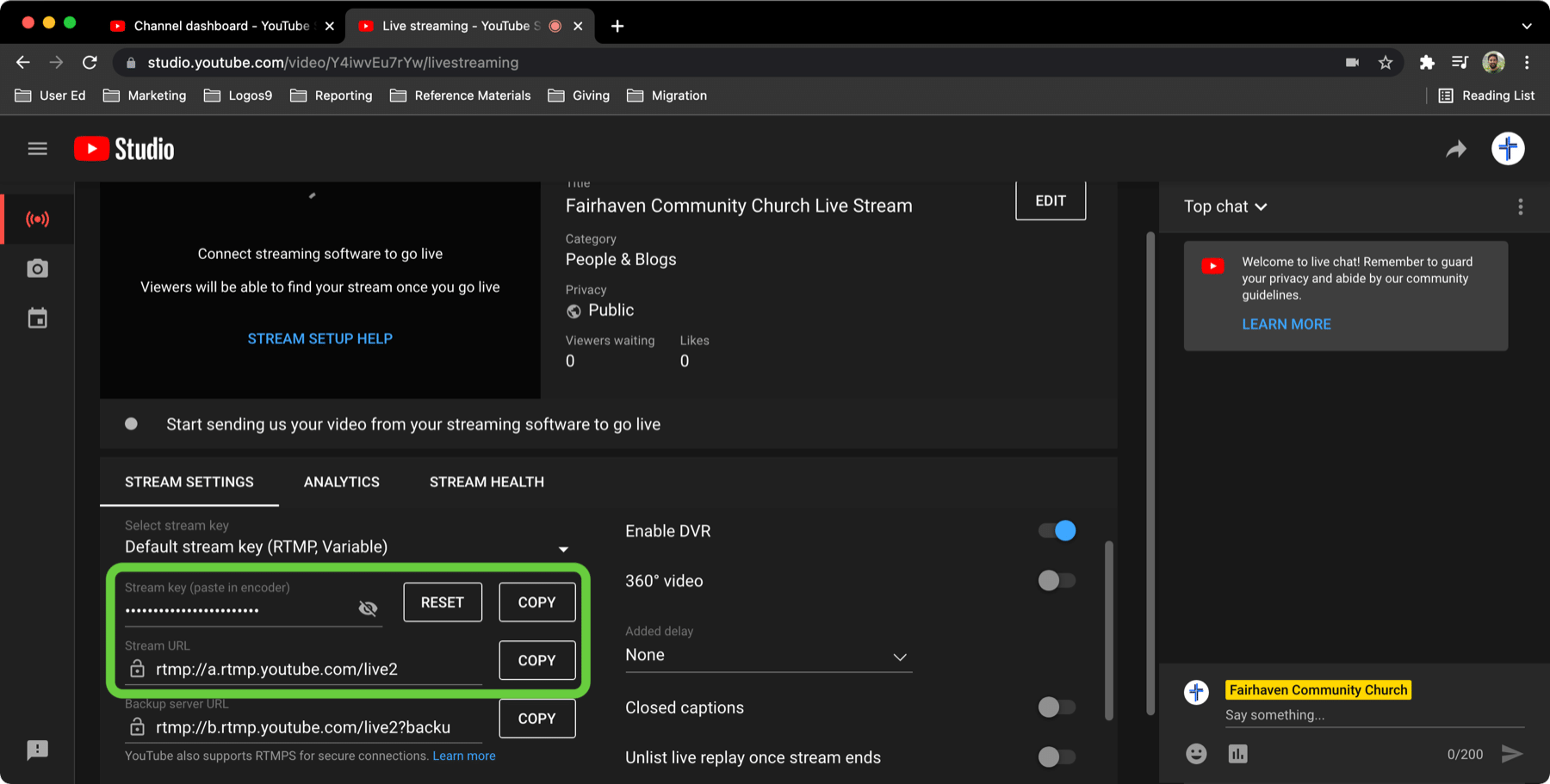The image size is (1550, 784).
Task: Enable Unlist live replay once stream ends
Action: tap(1057, 757)
